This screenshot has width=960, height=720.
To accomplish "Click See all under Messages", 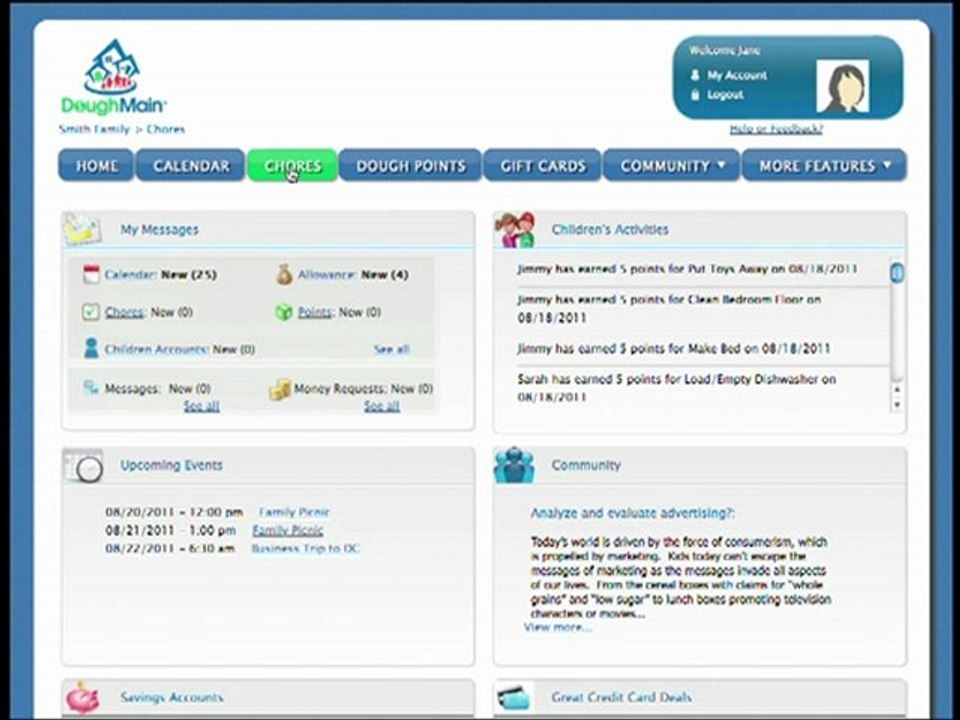I will tap(201, 406).
